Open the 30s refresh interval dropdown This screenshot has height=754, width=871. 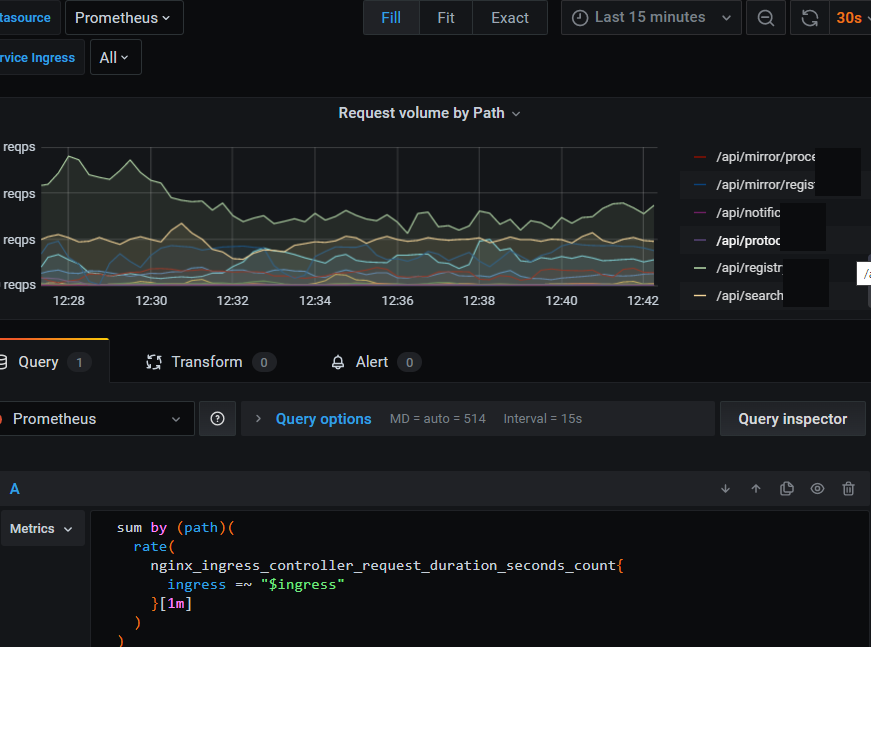[849, 18]
